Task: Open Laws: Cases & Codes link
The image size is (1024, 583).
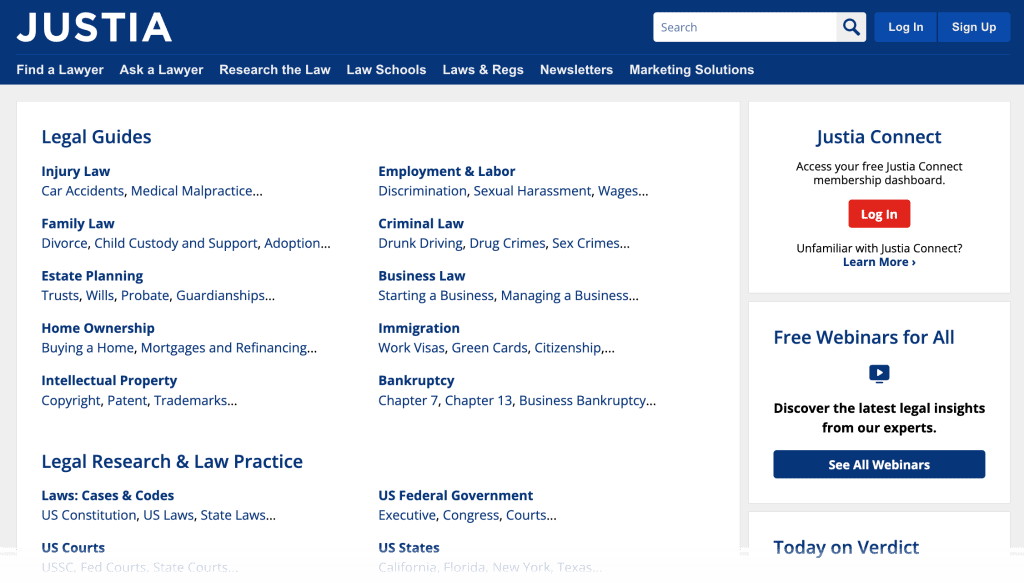Action: pos(108,495)
